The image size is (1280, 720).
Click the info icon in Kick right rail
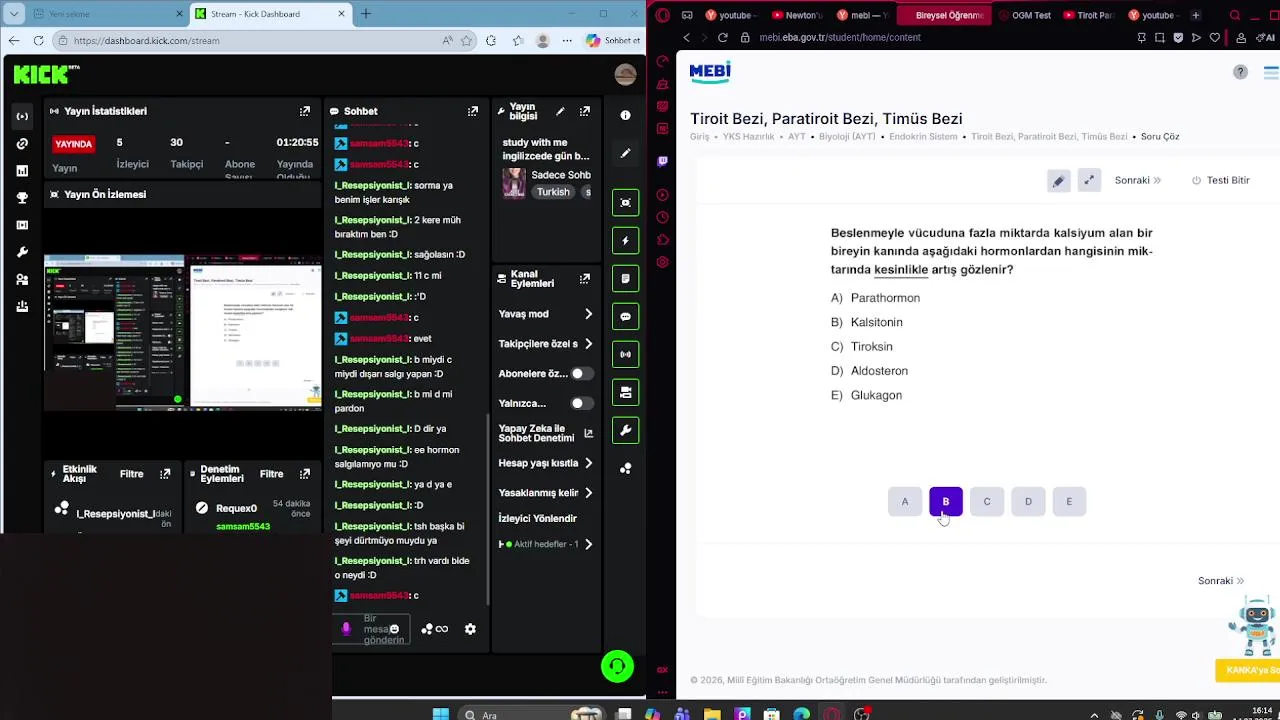click(625, 116)
